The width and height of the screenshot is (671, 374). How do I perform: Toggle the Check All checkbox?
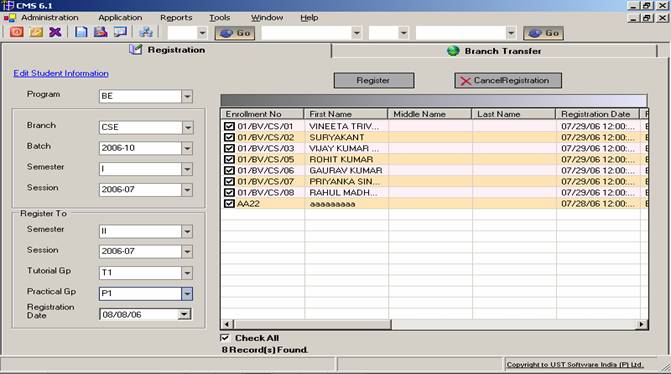[225, 338]
